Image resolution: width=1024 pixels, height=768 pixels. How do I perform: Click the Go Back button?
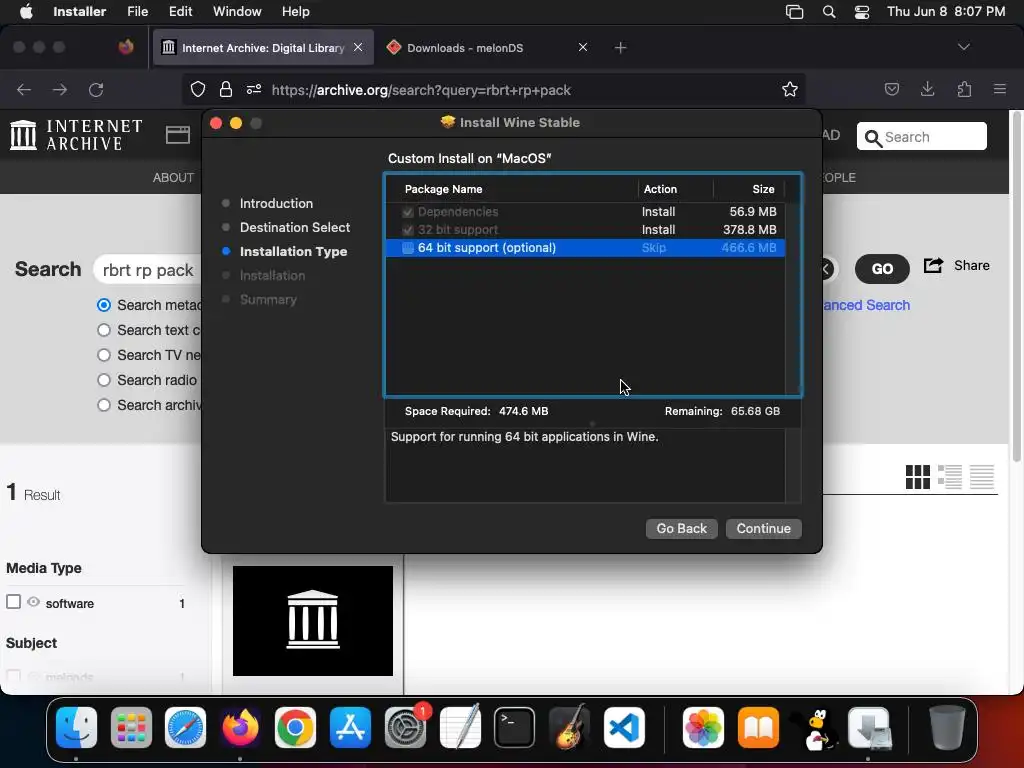[681, 528]
